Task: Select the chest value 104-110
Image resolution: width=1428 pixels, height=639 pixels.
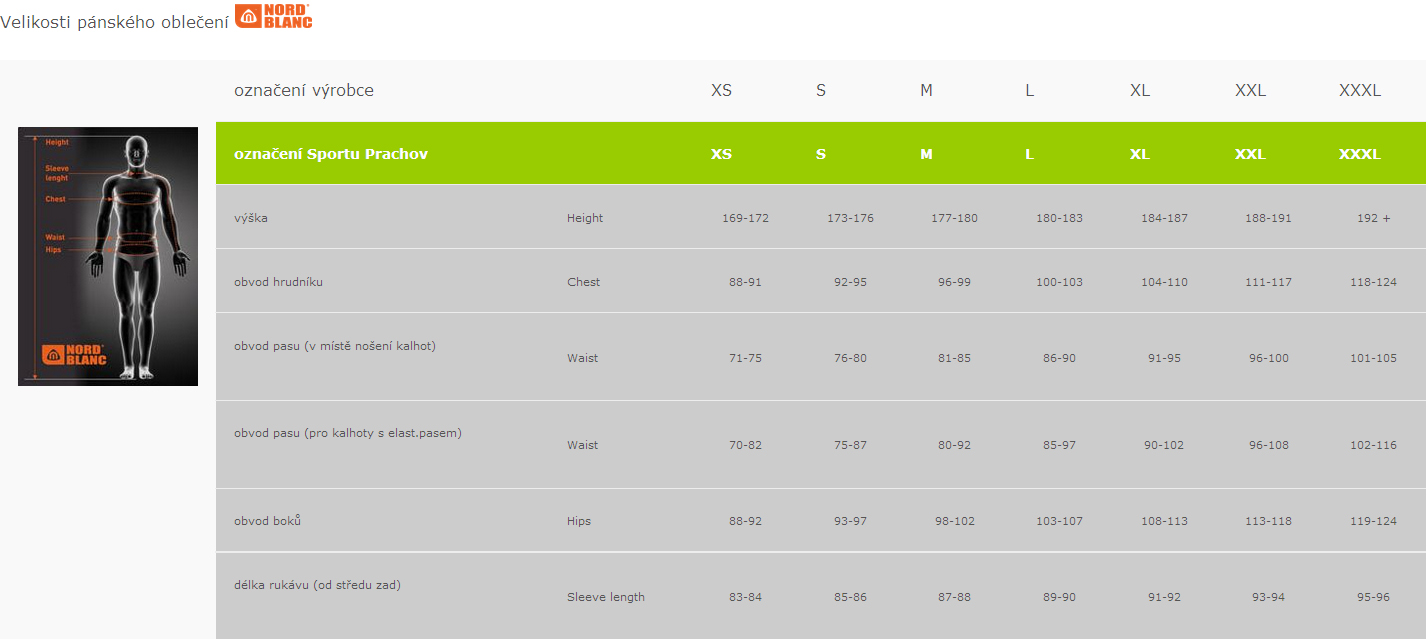Action: [1164, 282]
